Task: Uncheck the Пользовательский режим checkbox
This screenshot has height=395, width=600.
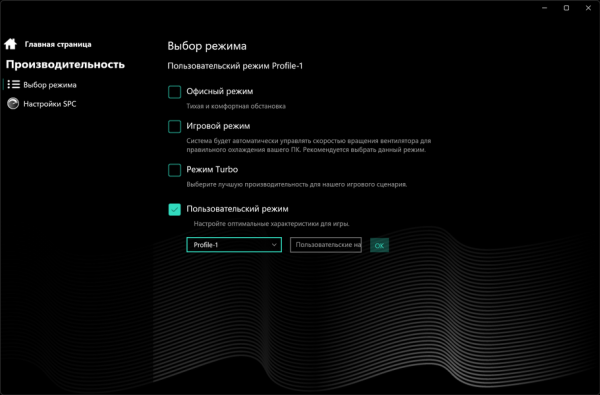Action: (174, 209)
